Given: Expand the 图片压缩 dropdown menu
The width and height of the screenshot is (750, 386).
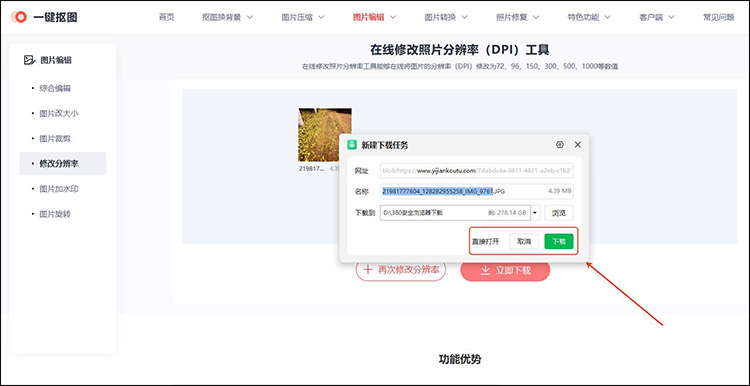Looking at the screenshot, I should (x=303, y=17).
